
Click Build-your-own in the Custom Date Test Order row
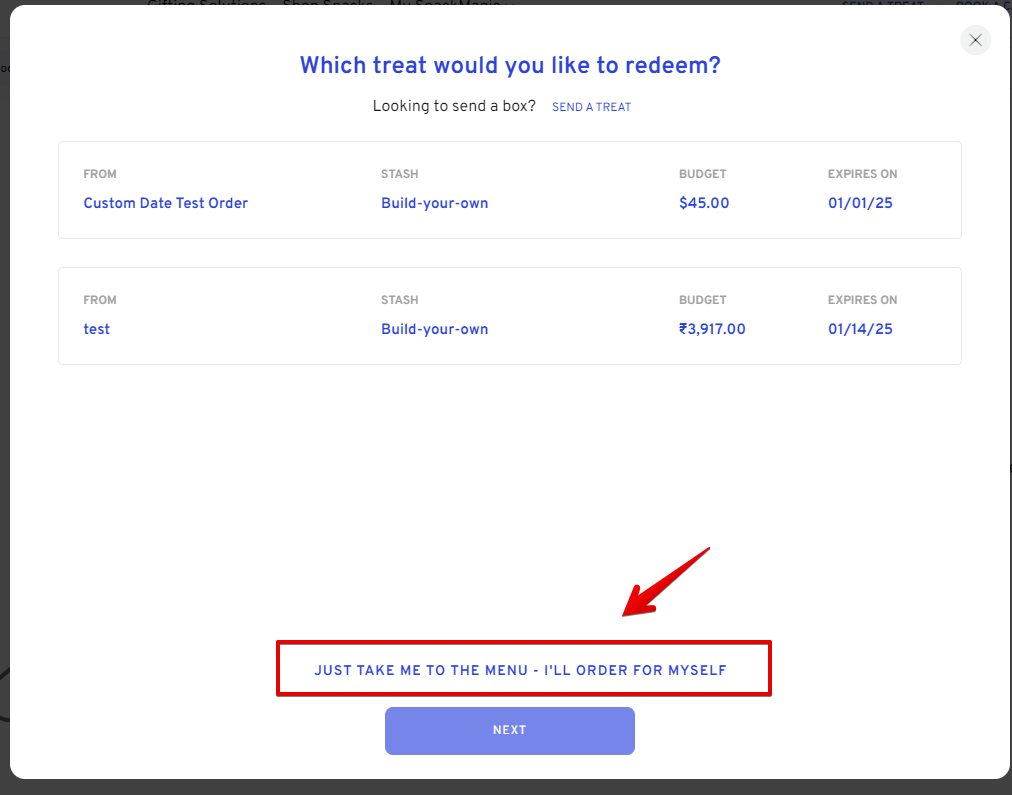(434, 203)
